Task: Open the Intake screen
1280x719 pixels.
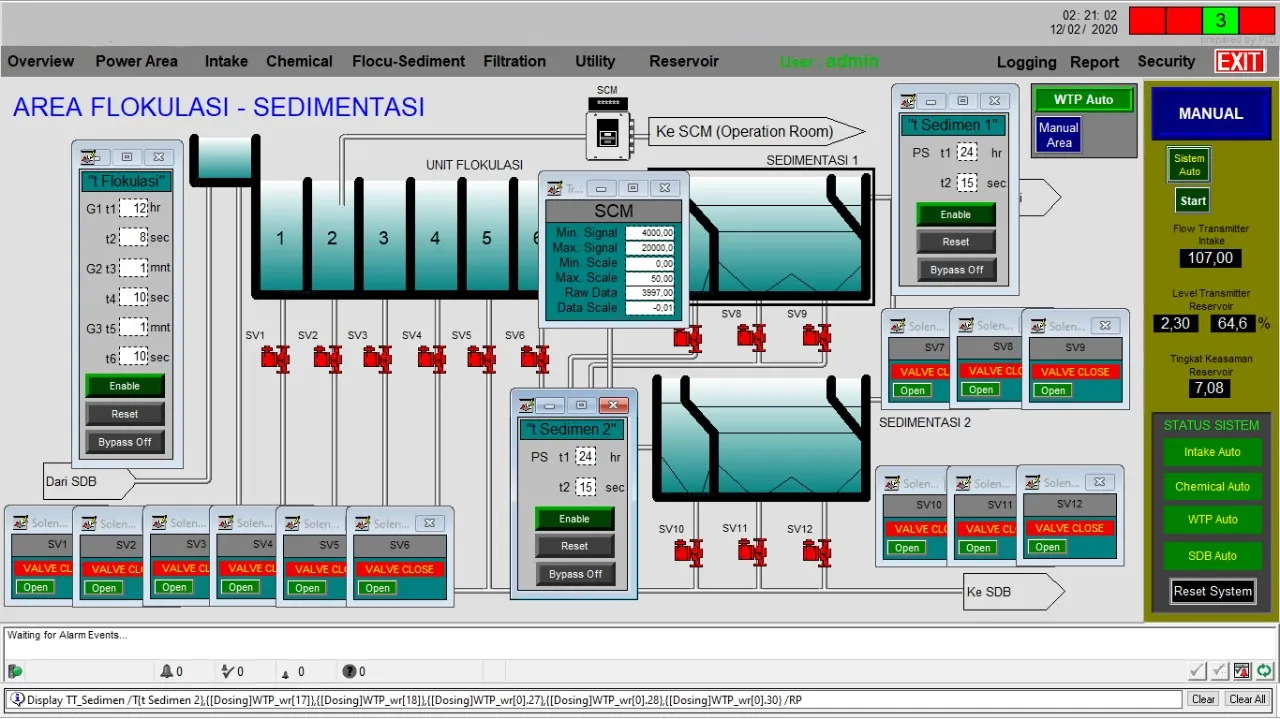Action: click(x=226, y=61)
